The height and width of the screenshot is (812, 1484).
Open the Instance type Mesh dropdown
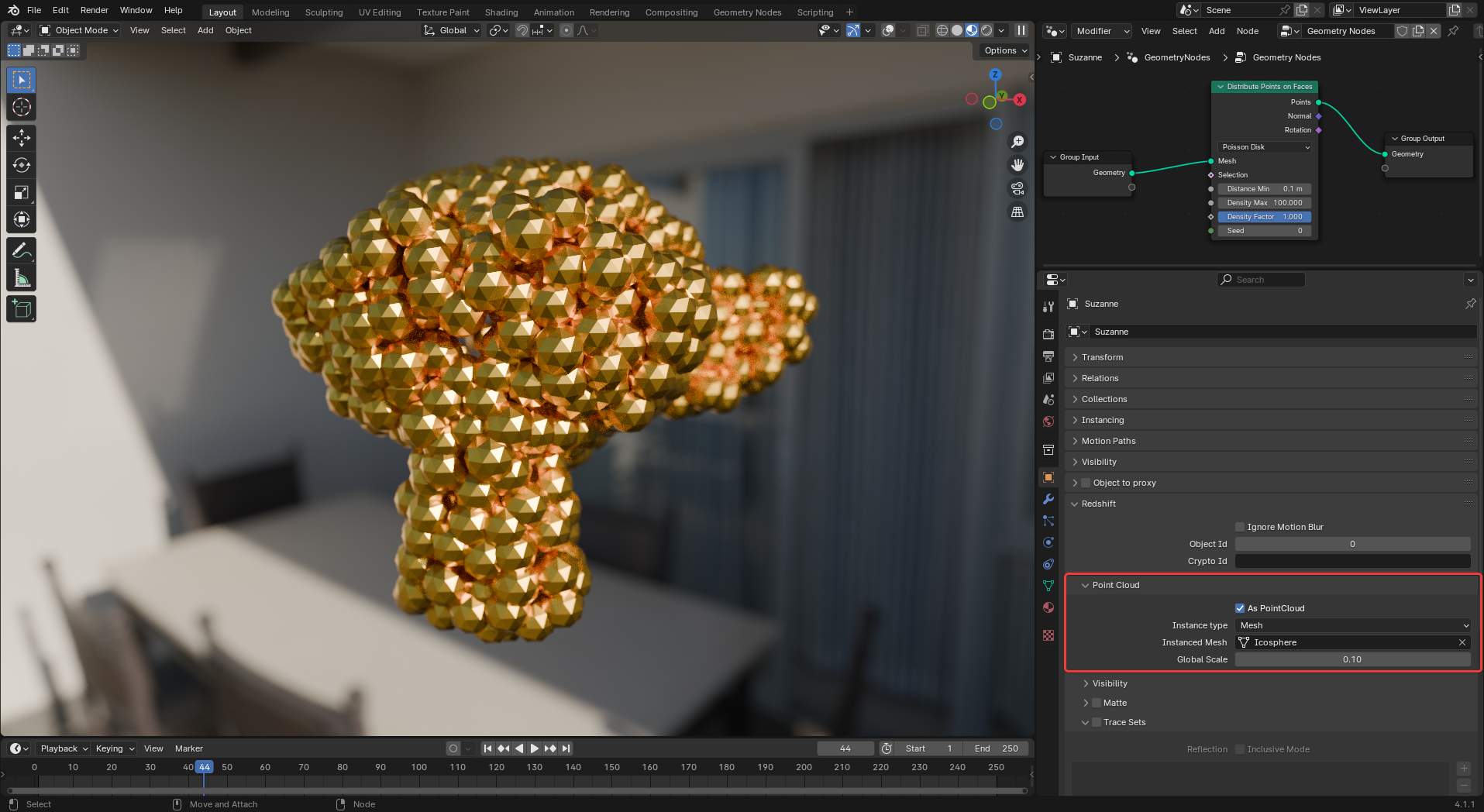coord(1353,625)
